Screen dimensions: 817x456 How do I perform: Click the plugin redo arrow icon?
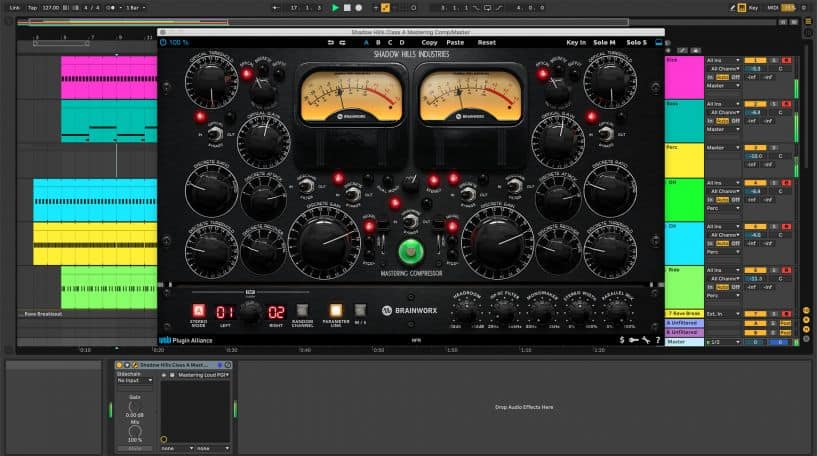coord(342,43)
